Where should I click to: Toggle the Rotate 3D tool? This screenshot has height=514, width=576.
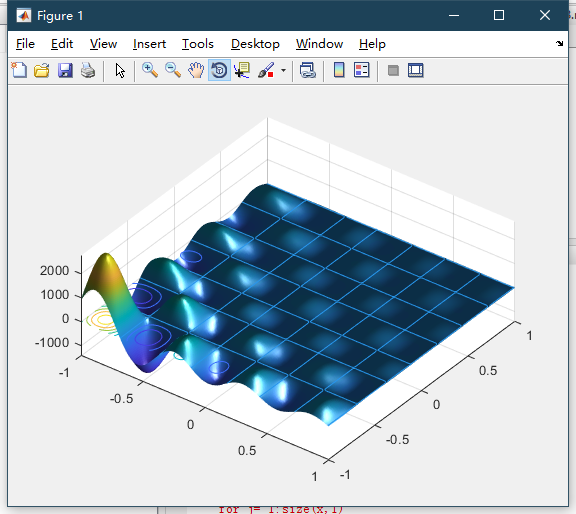tap(219, 70)
